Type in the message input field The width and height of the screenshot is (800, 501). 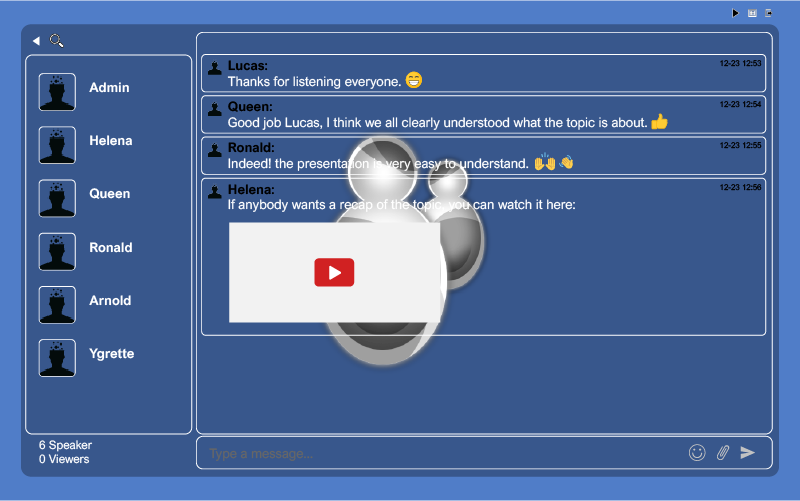440,453
